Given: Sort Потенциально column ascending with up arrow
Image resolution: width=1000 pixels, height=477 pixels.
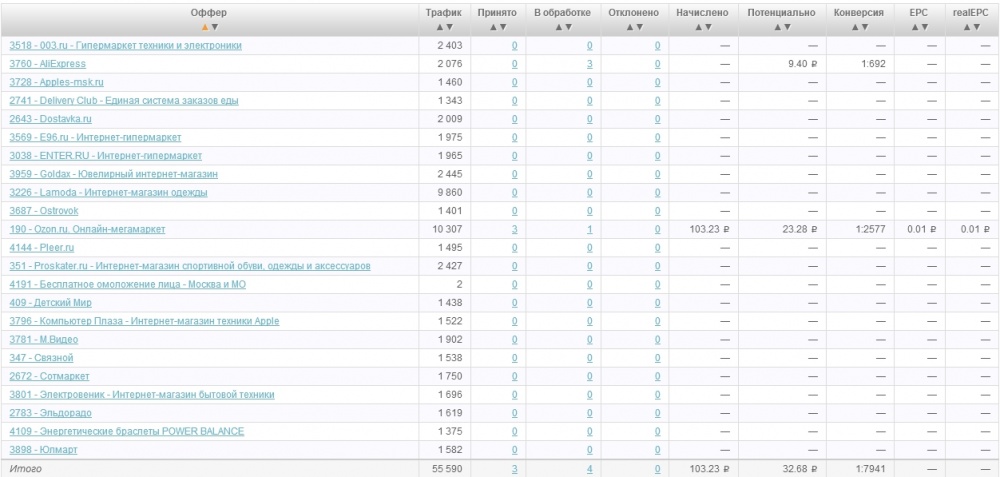Looking at the screenshot, I should 777,27.
